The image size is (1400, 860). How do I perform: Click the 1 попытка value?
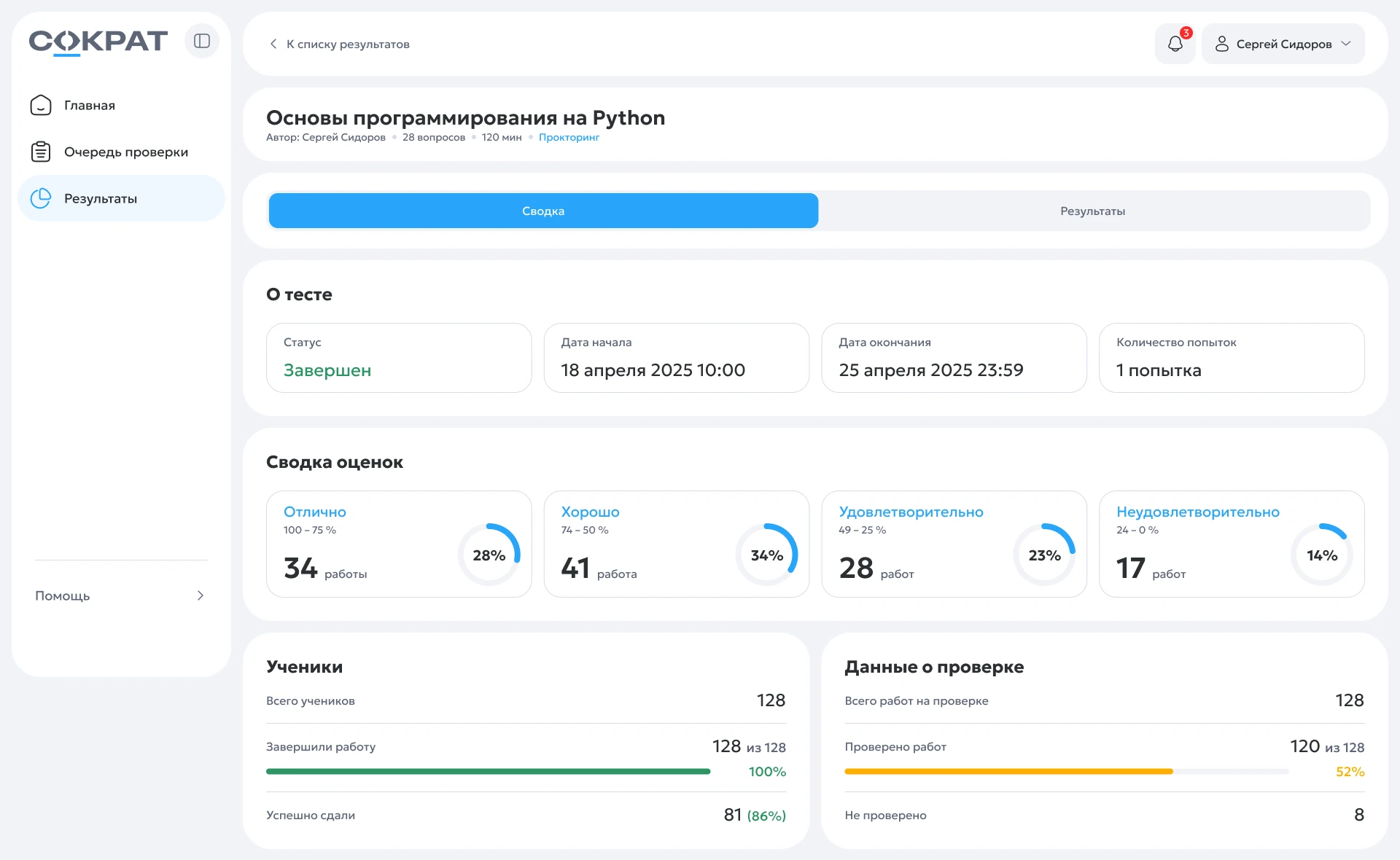[x=1159, y=370]
